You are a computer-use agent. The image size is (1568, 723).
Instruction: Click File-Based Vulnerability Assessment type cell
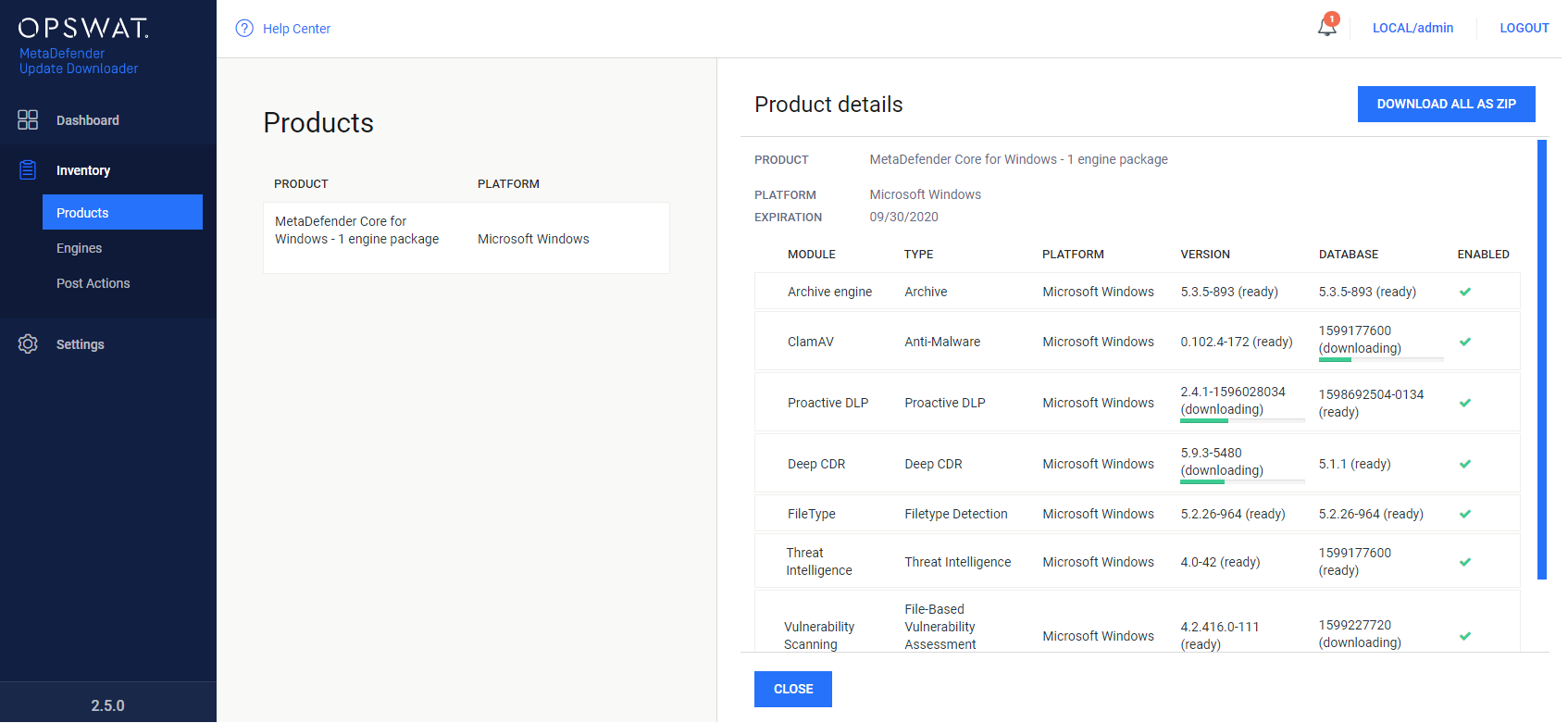click(x=940, y=627)
